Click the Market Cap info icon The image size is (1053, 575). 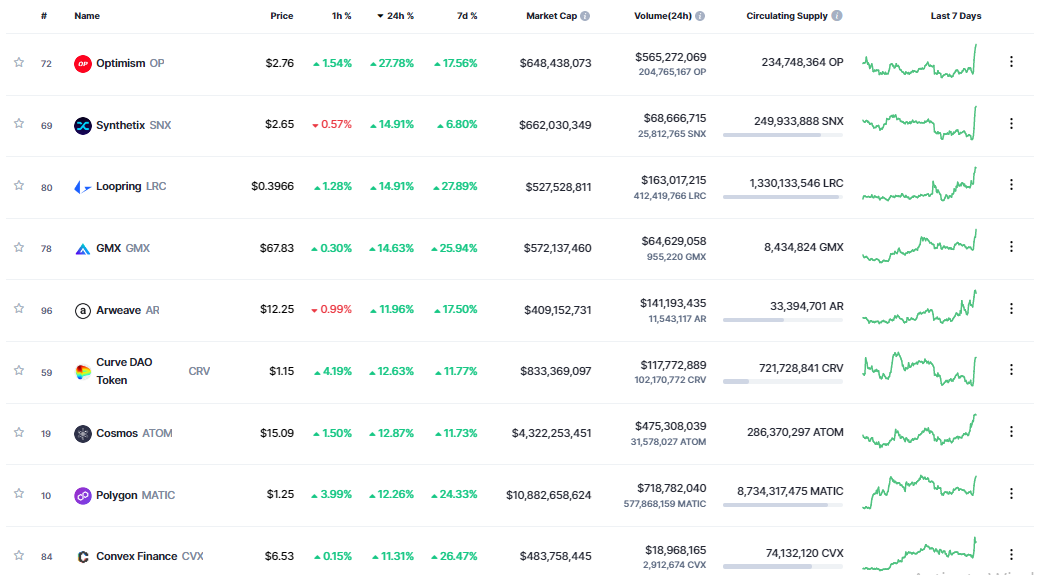[x=585, y=16]
